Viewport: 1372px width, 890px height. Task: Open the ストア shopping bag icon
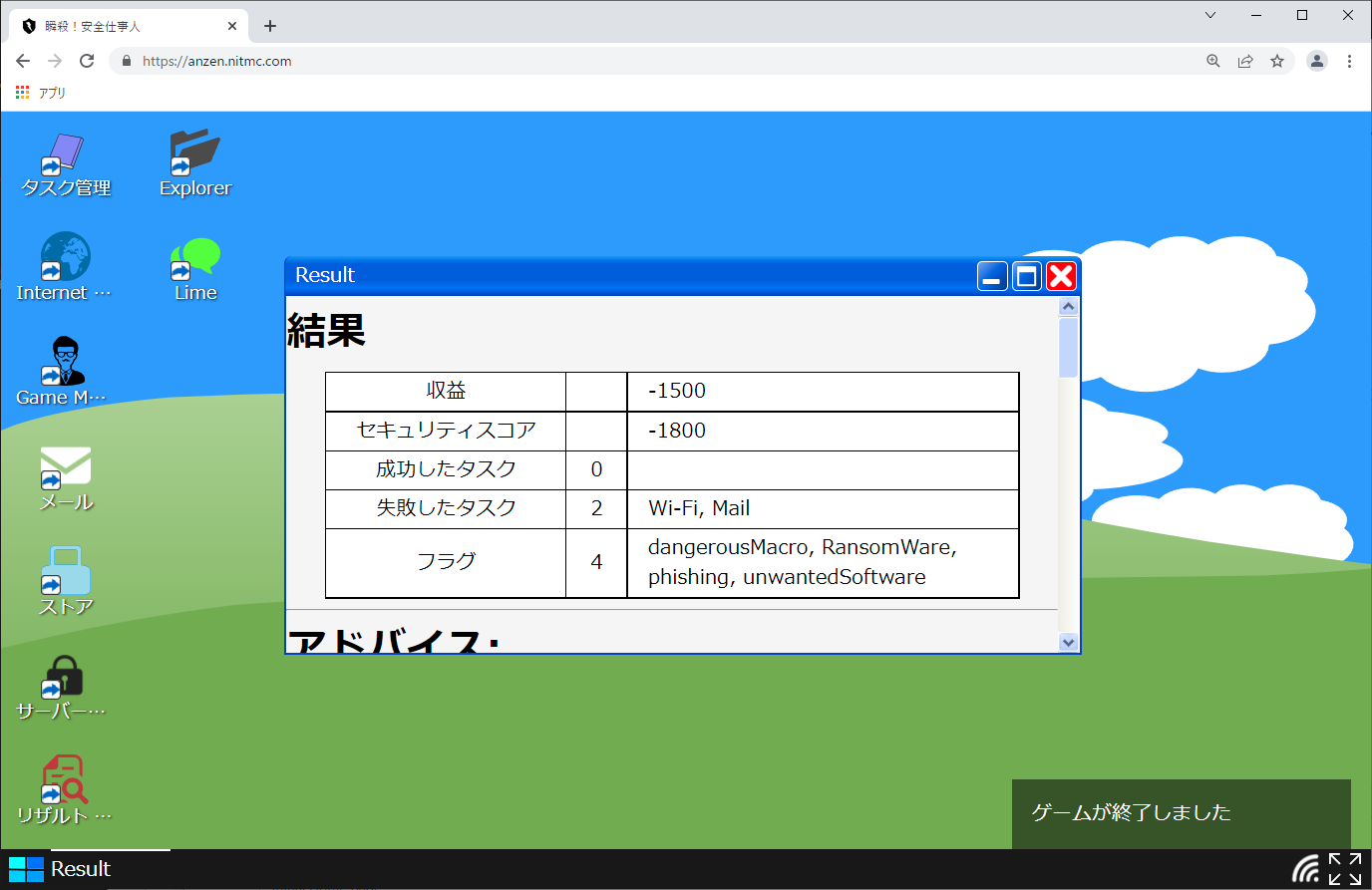pyautogui.click(x=66, y=582)
